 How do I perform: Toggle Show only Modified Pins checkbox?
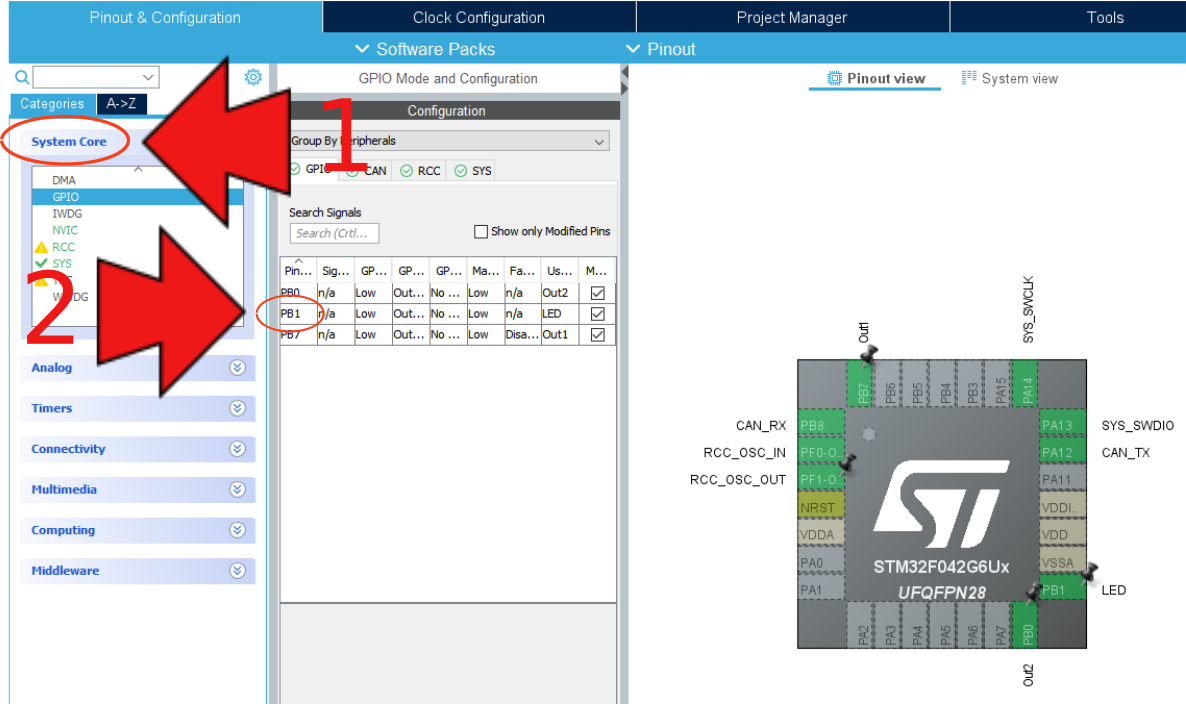[x=481, y=231]
